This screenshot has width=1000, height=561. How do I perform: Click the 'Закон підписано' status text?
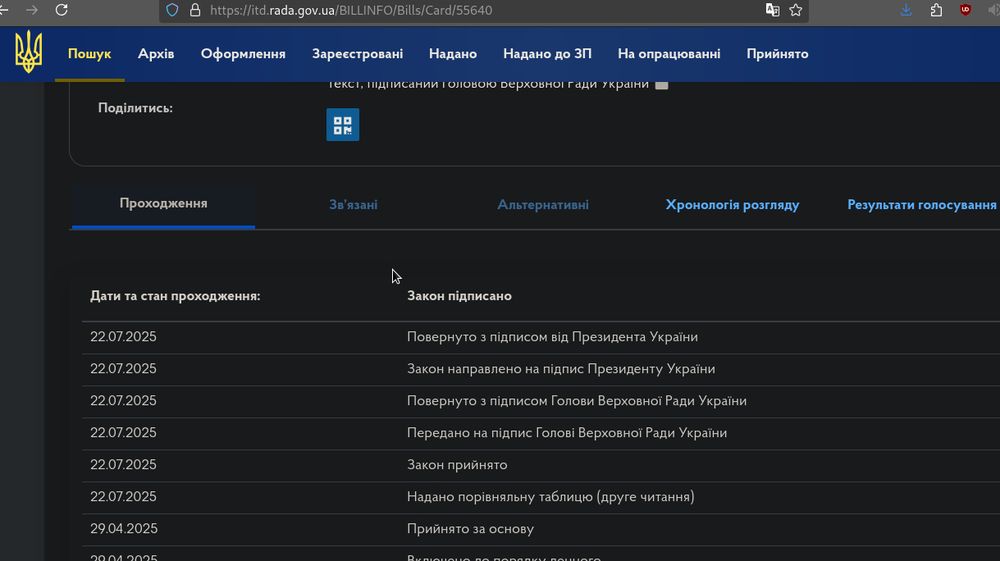click(x=459, y=296)
